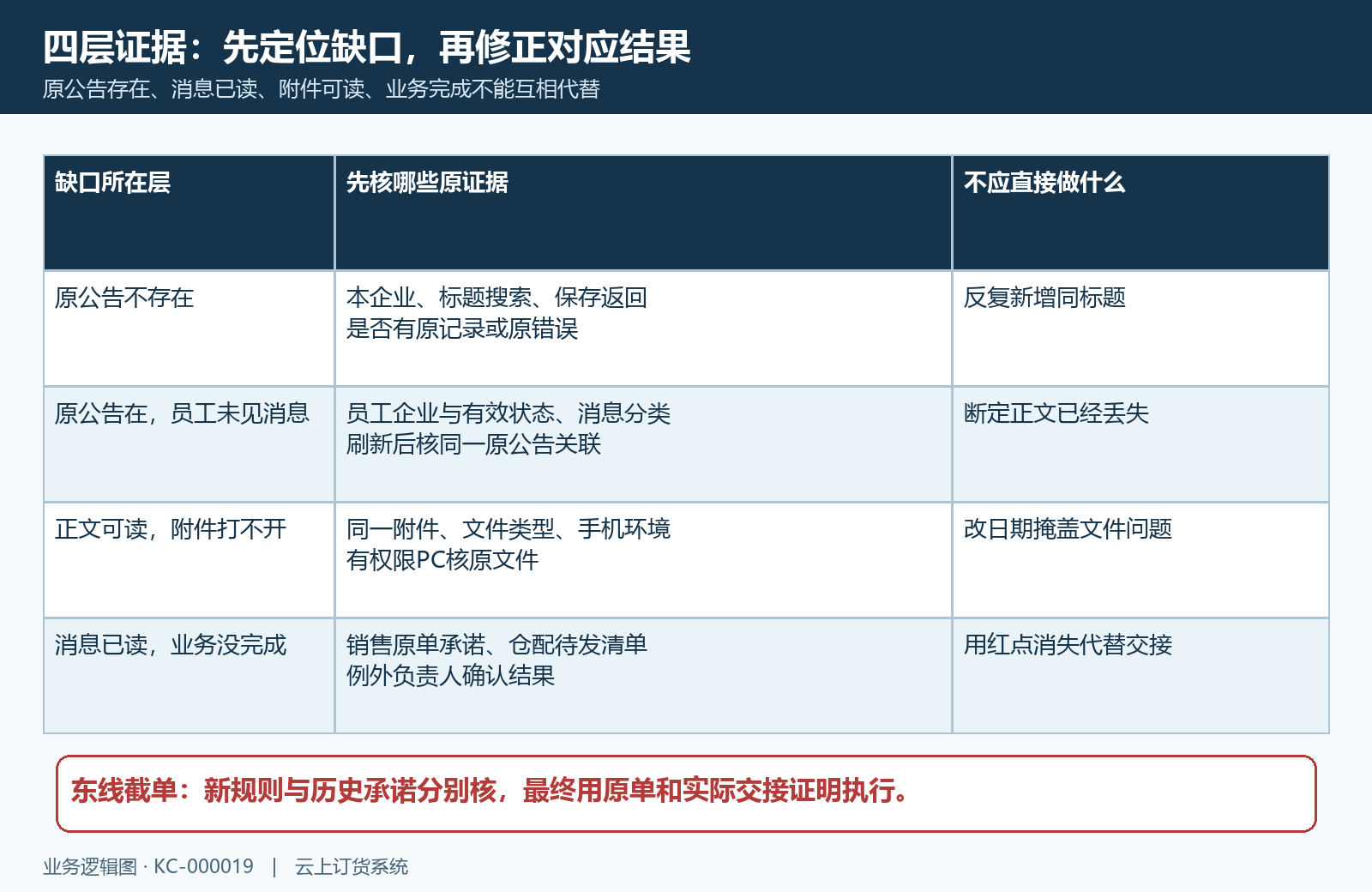This screenshot has height=892, width=1372.
Task: Click the cell 销售原单承诺、仓配待发清单
Action: tap(643, 676)
